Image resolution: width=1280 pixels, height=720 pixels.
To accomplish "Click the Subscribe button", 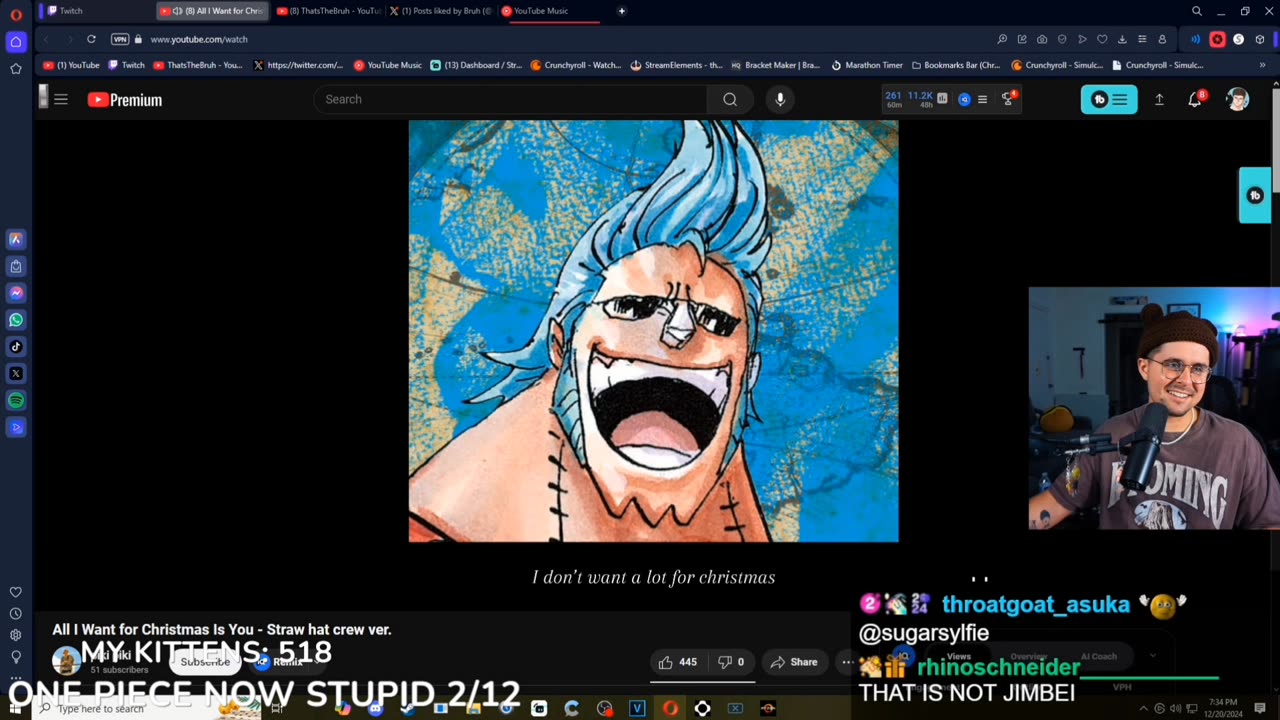I will point(205,662).
